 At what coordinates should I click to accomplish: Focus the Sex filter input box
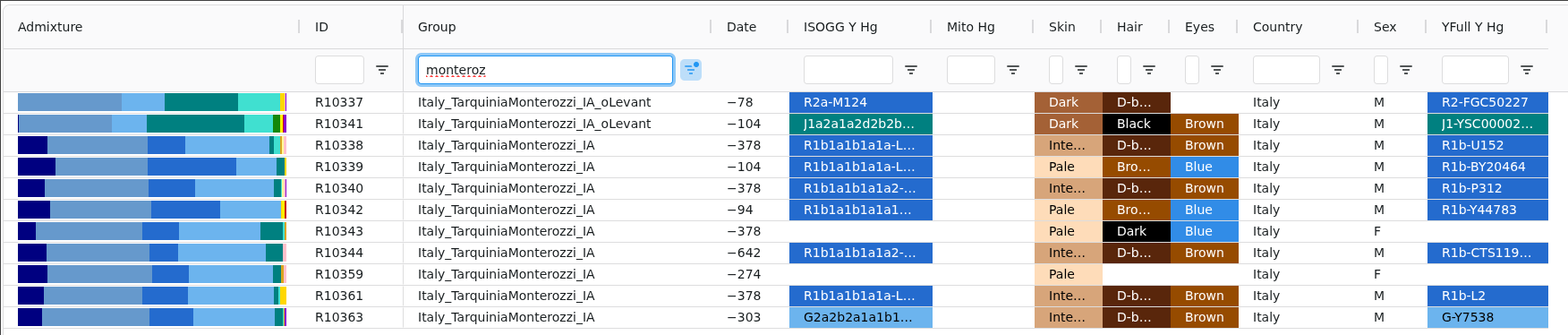[x=1381, y=70]
